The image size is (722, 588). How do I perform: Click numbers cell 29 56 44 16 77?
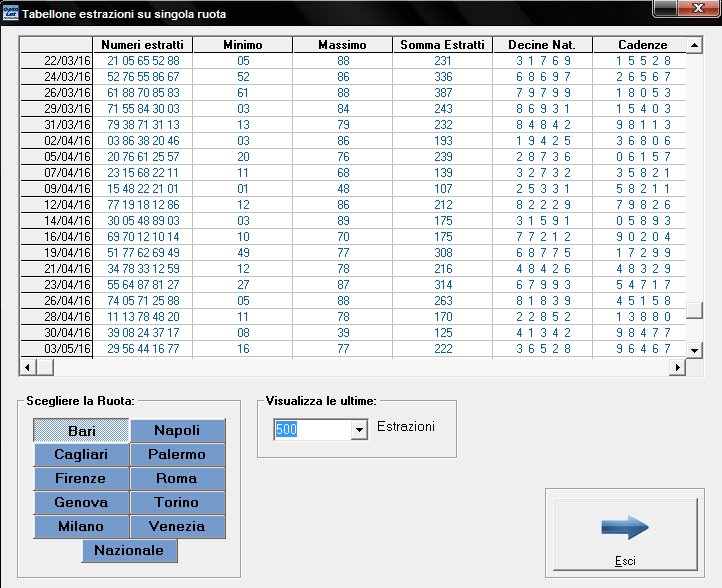point(143,349)
